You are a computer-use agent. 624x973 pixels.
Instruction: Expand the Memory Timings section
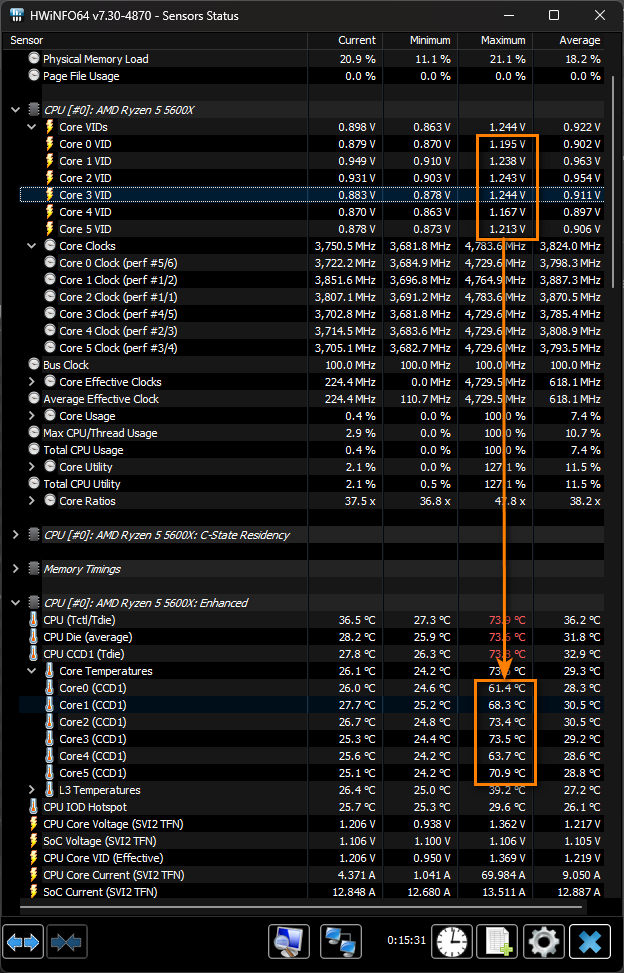point(15,569)
